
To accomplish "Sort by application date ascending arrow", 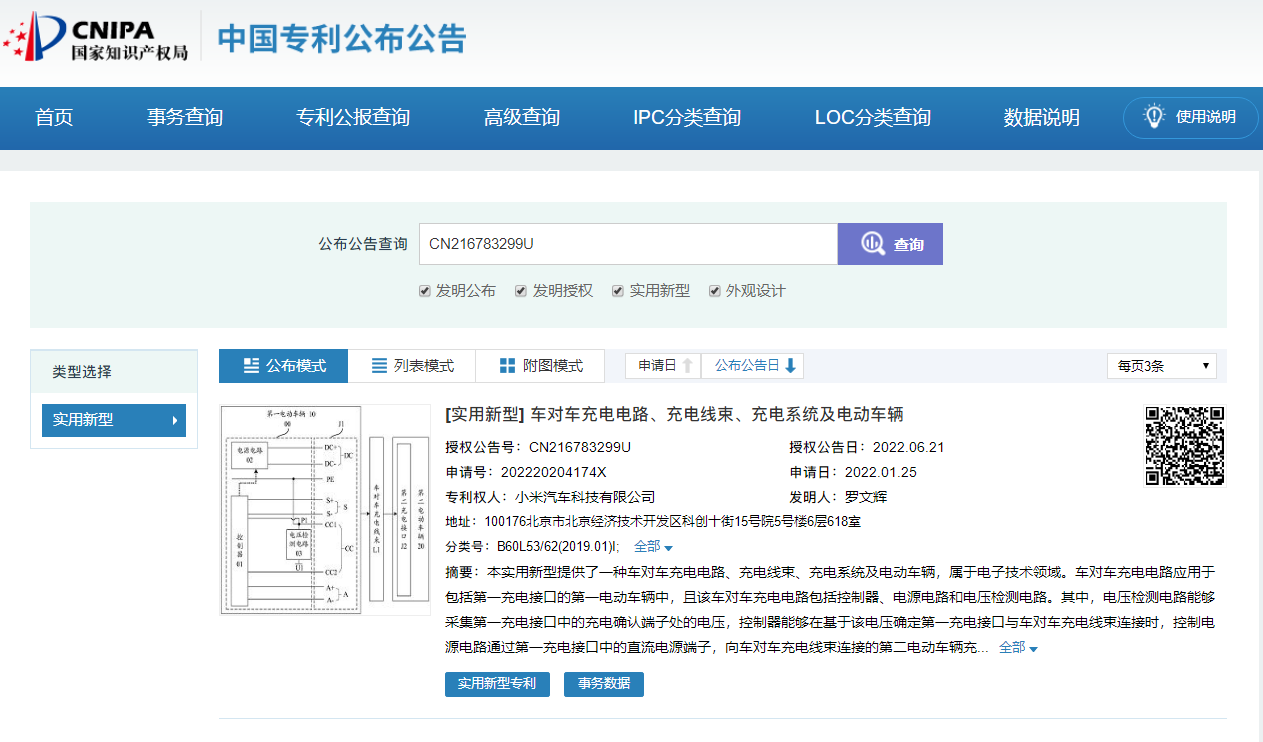I will tap(687, 366).
